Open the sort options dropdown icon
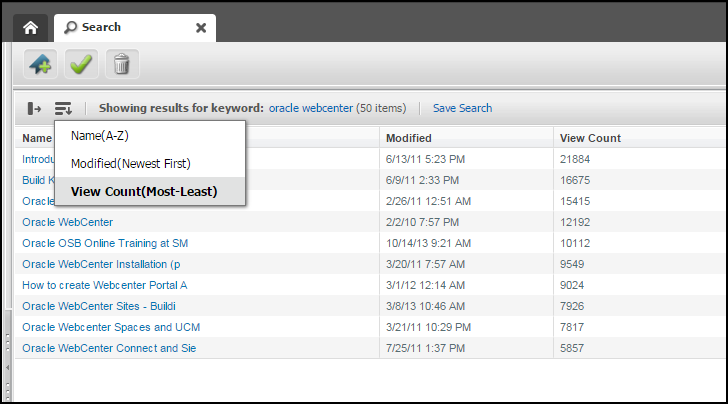The width and height of the screenshot is (728, 404). coord(63,109)
